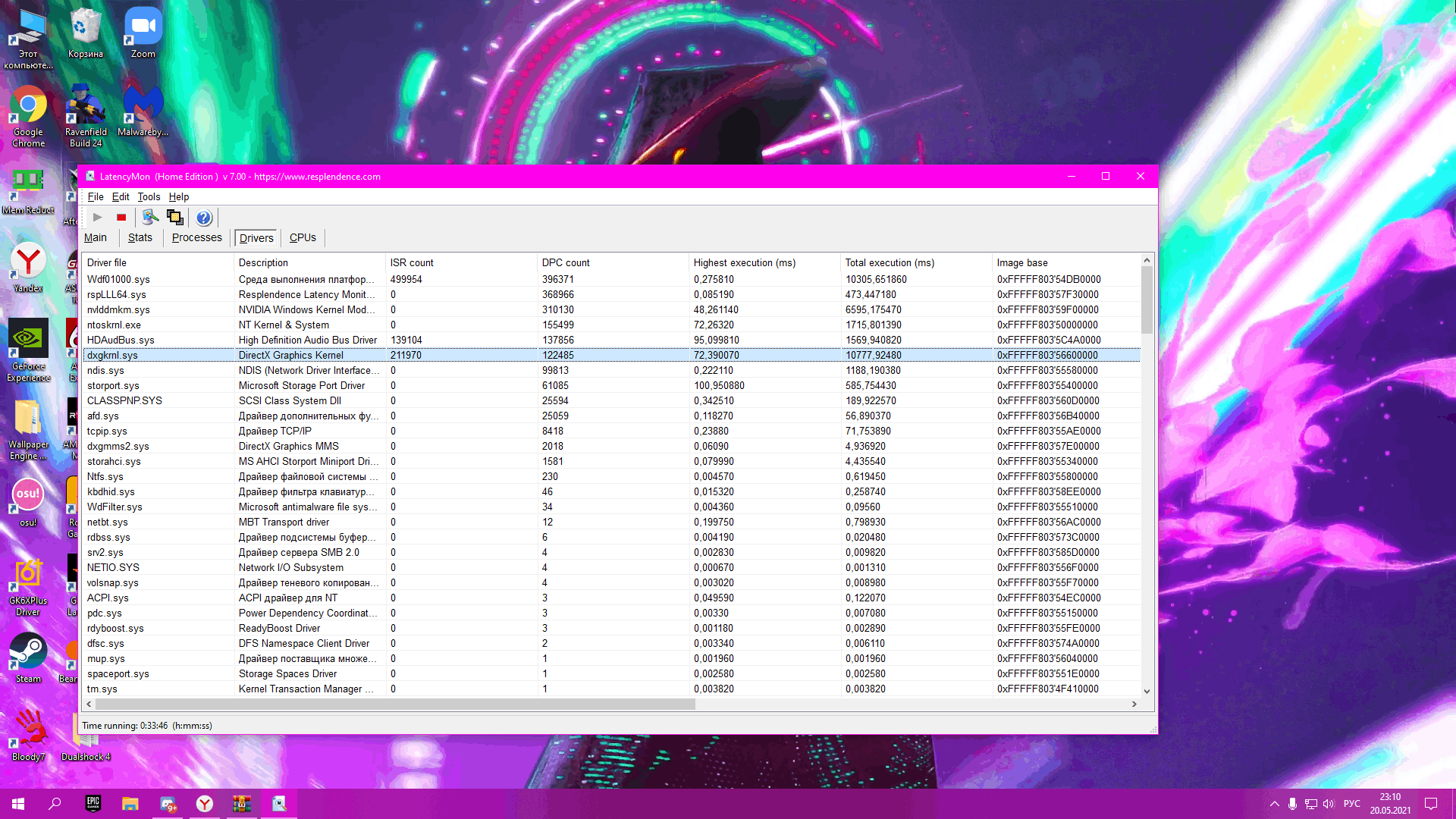Open the Tools menu
The height and width of the screenshot is (819, 1456).
coord(149,196)
